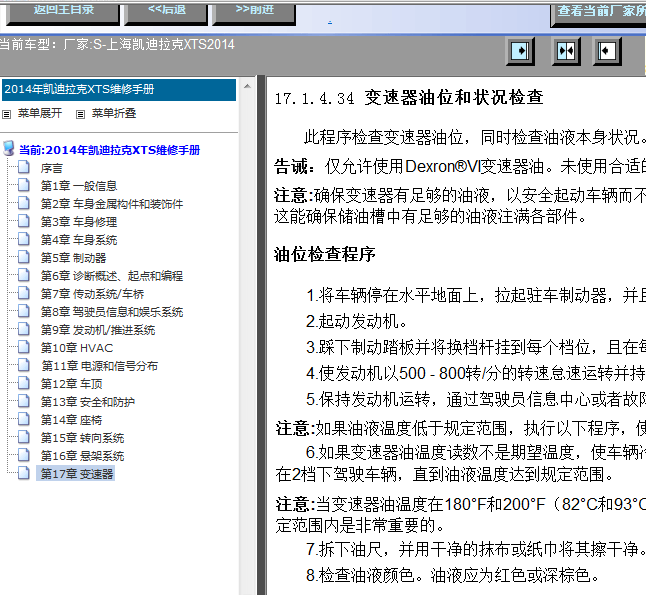Open 第2章 车身金属构件和装饰件
Screen dimensions: 646x595
112,204
